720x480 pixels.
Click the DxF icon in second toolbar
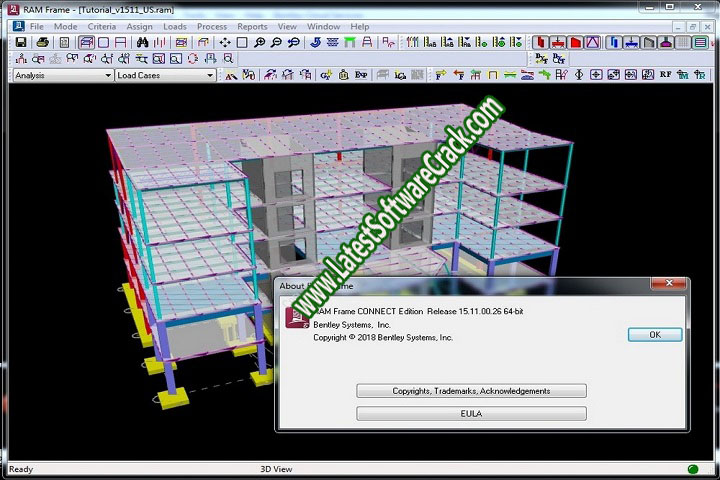[x=541, y=59]
